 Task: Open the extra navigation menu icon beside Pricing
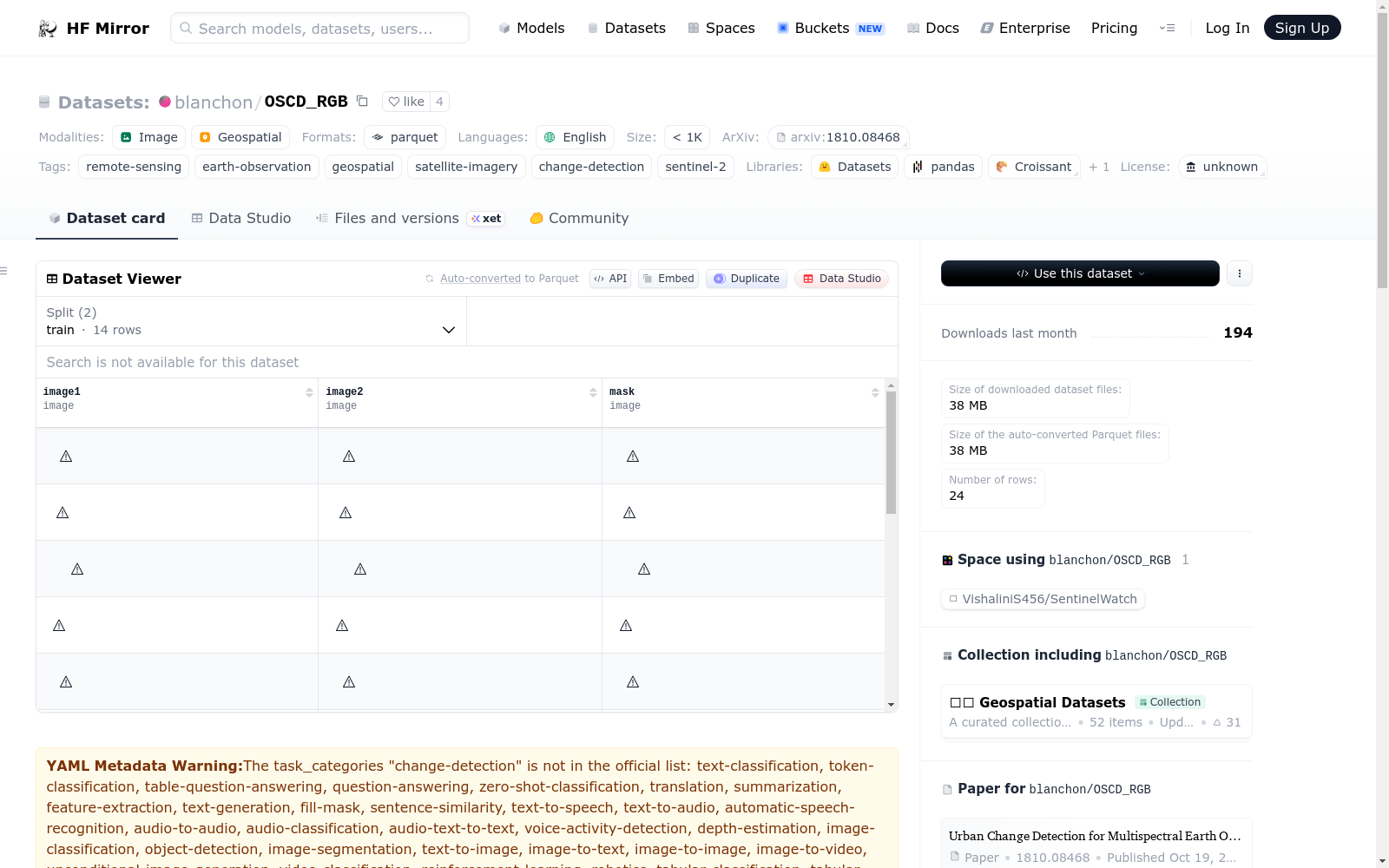point(1168,29)
